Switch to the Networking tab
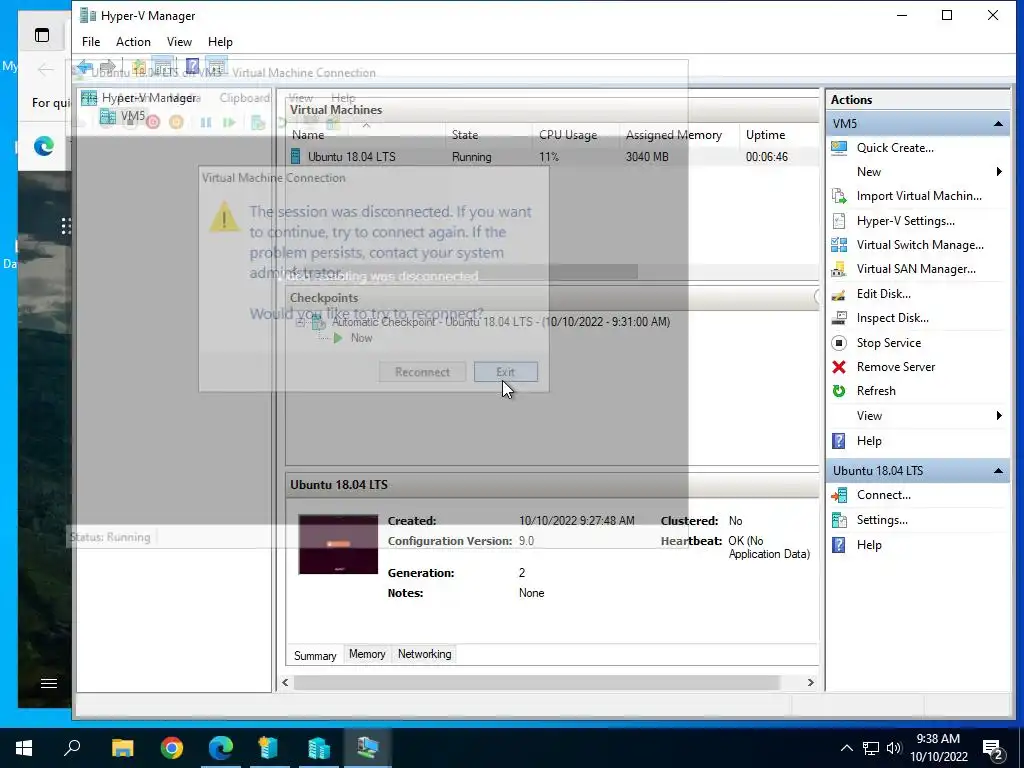Screen dimensions: 1024x768 pos(424,654)
